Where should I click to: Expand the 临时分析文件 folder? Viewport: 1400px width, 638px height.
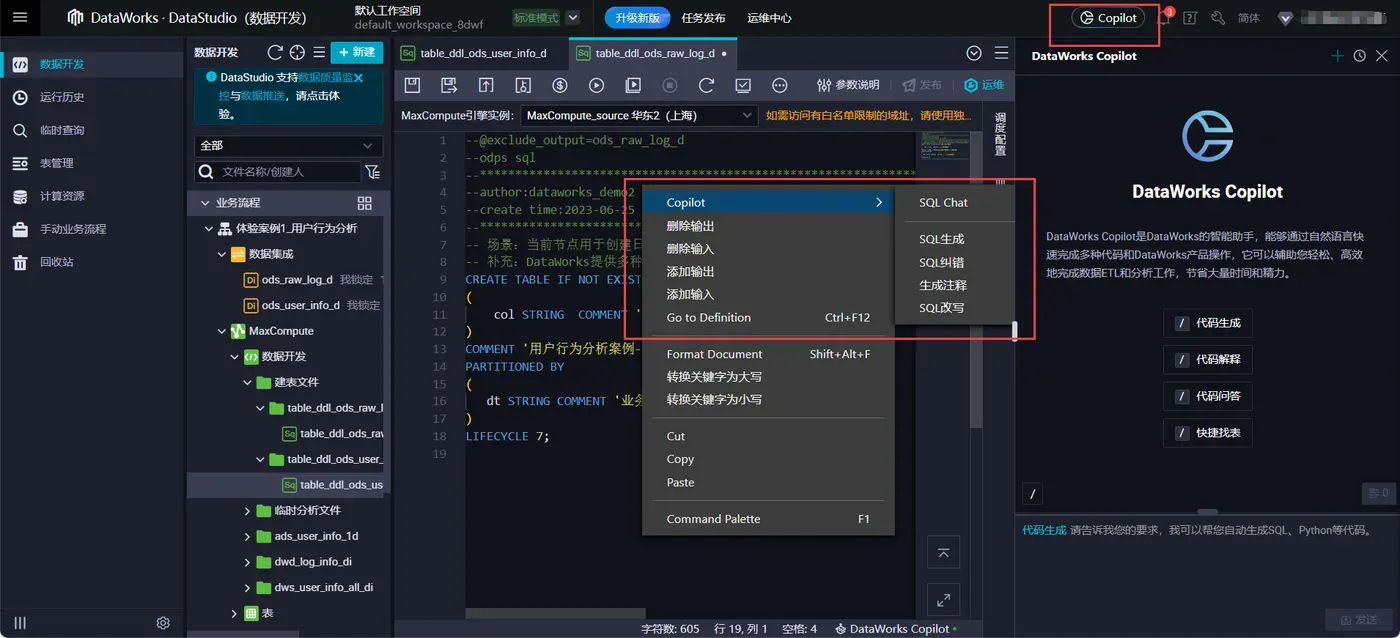click(248, 510)
